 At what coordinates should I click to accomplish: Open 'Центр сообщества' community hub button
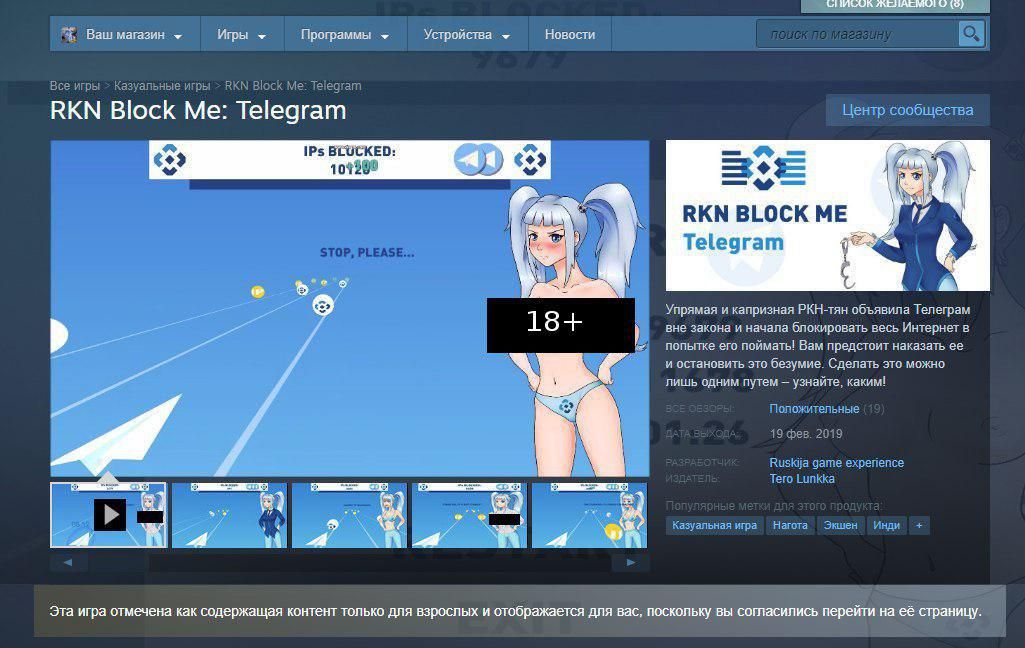(907, 110)
